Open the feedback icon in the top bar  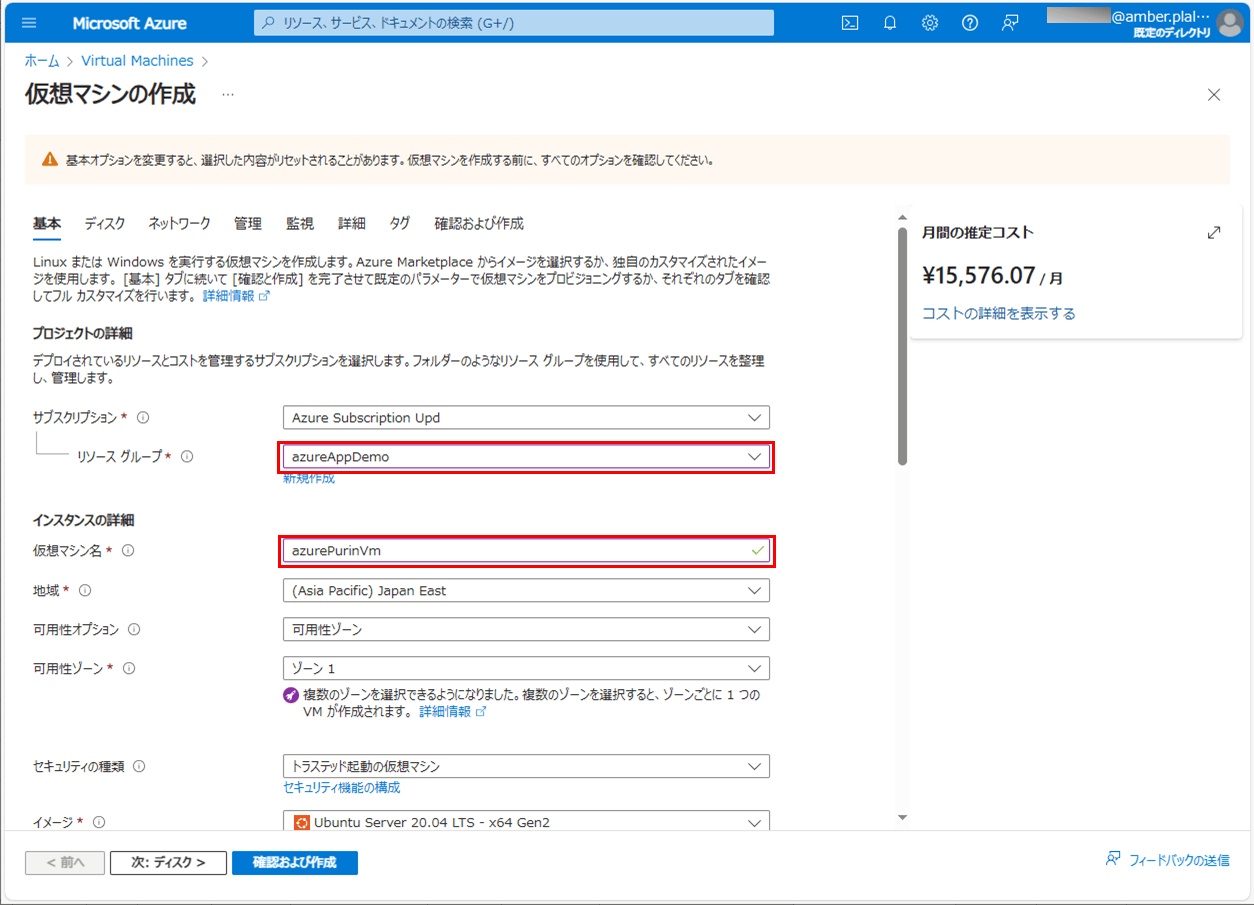coord(1010,23)
